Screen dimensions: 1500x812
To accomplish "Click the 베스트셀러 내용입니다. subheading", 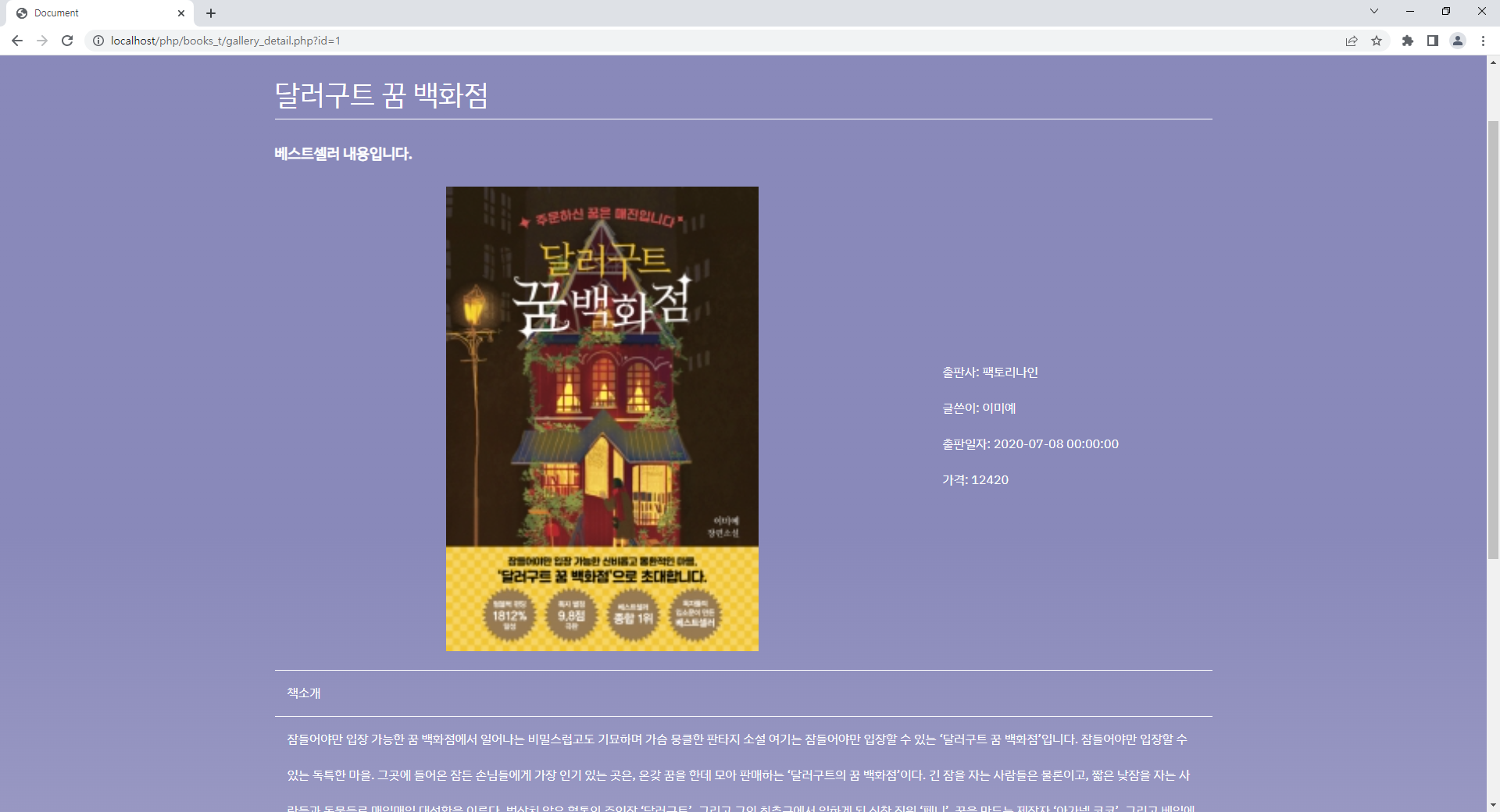I will [343, 154].
